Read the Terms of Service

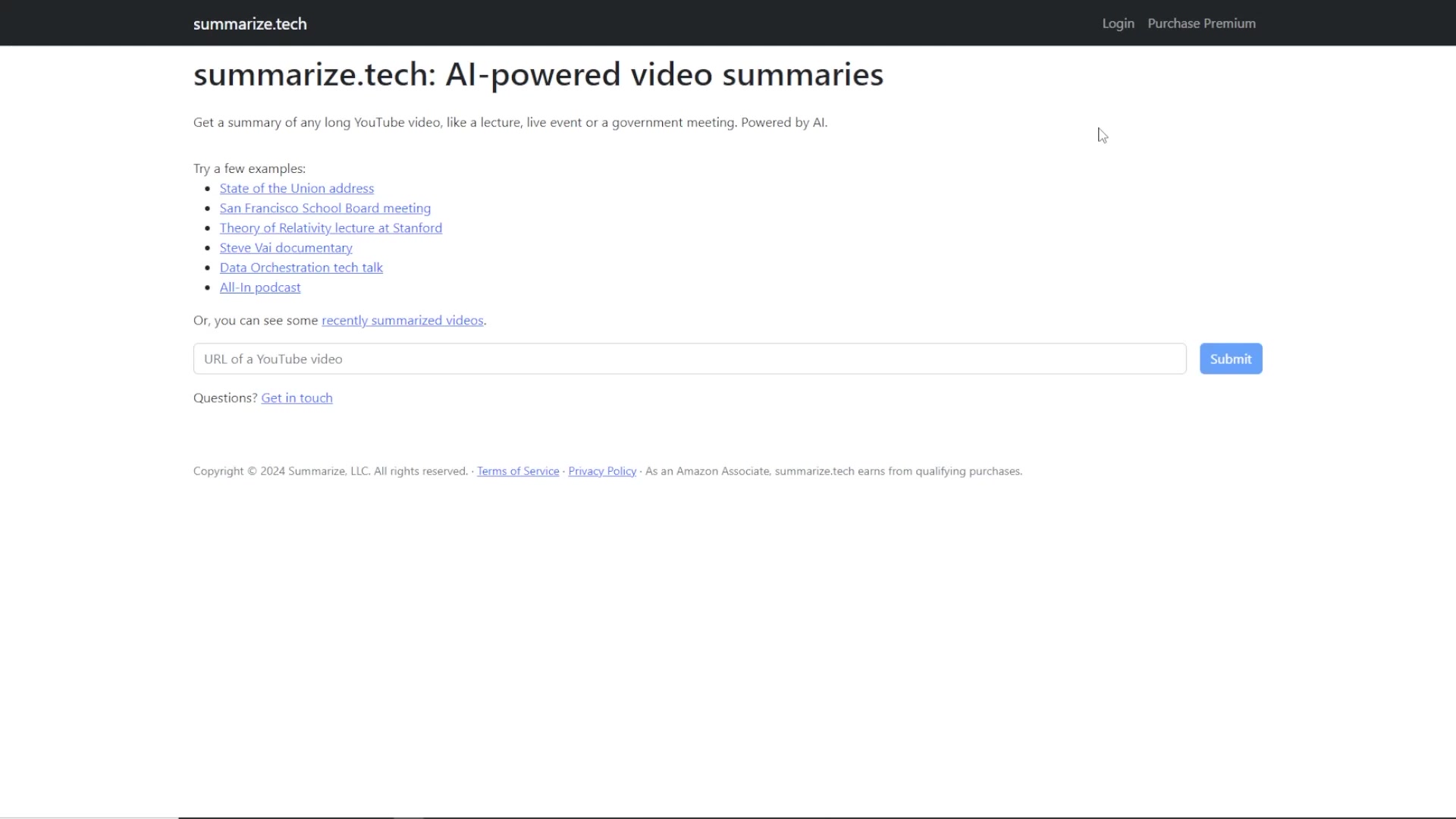[517, 470]
